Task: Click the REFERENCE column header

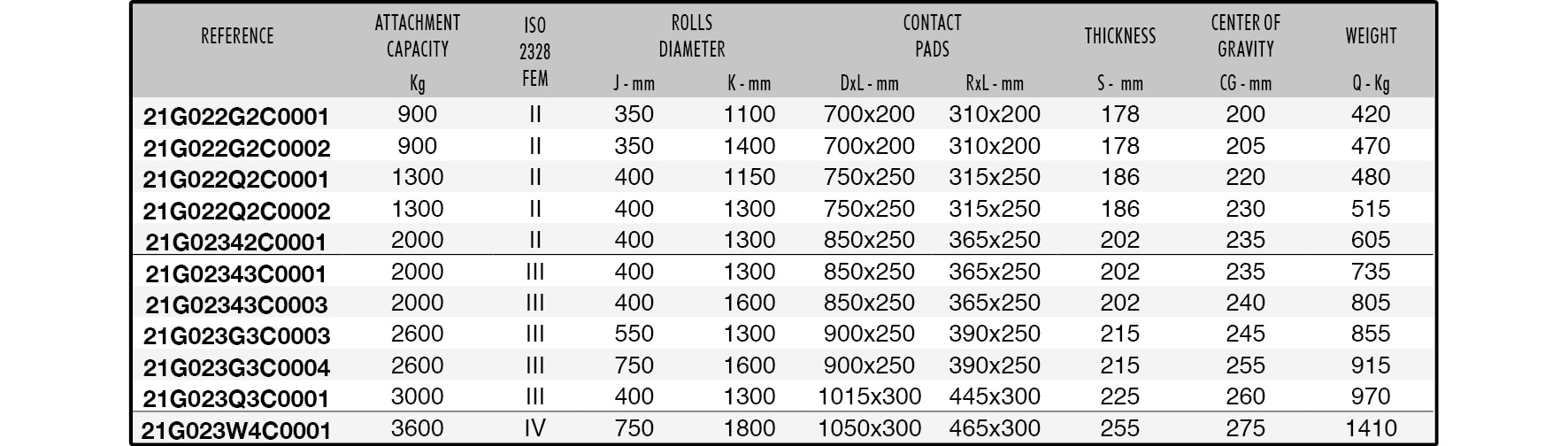Action: 237,36
